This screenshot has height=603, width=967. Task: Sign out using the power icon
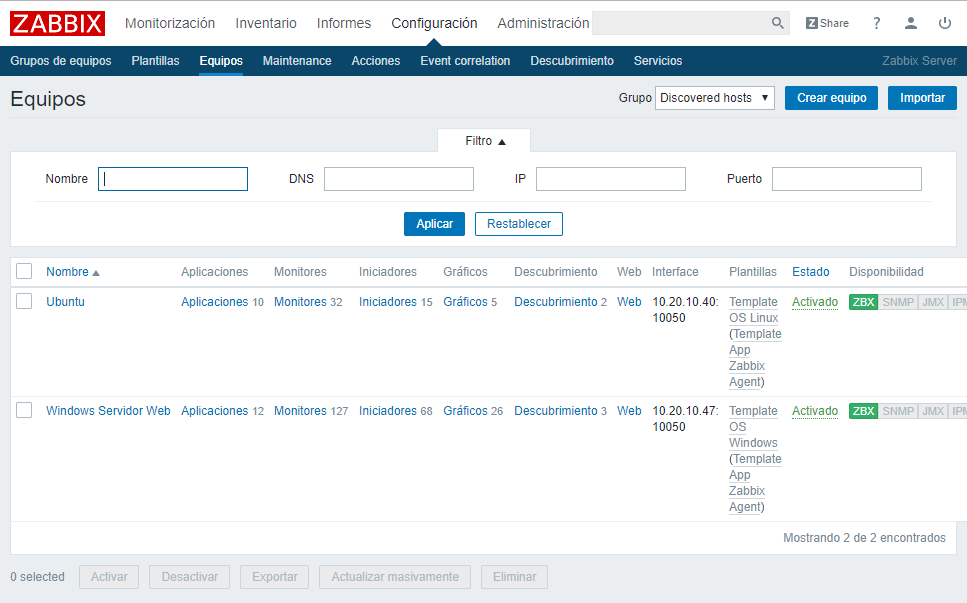(x=945, y=23)
